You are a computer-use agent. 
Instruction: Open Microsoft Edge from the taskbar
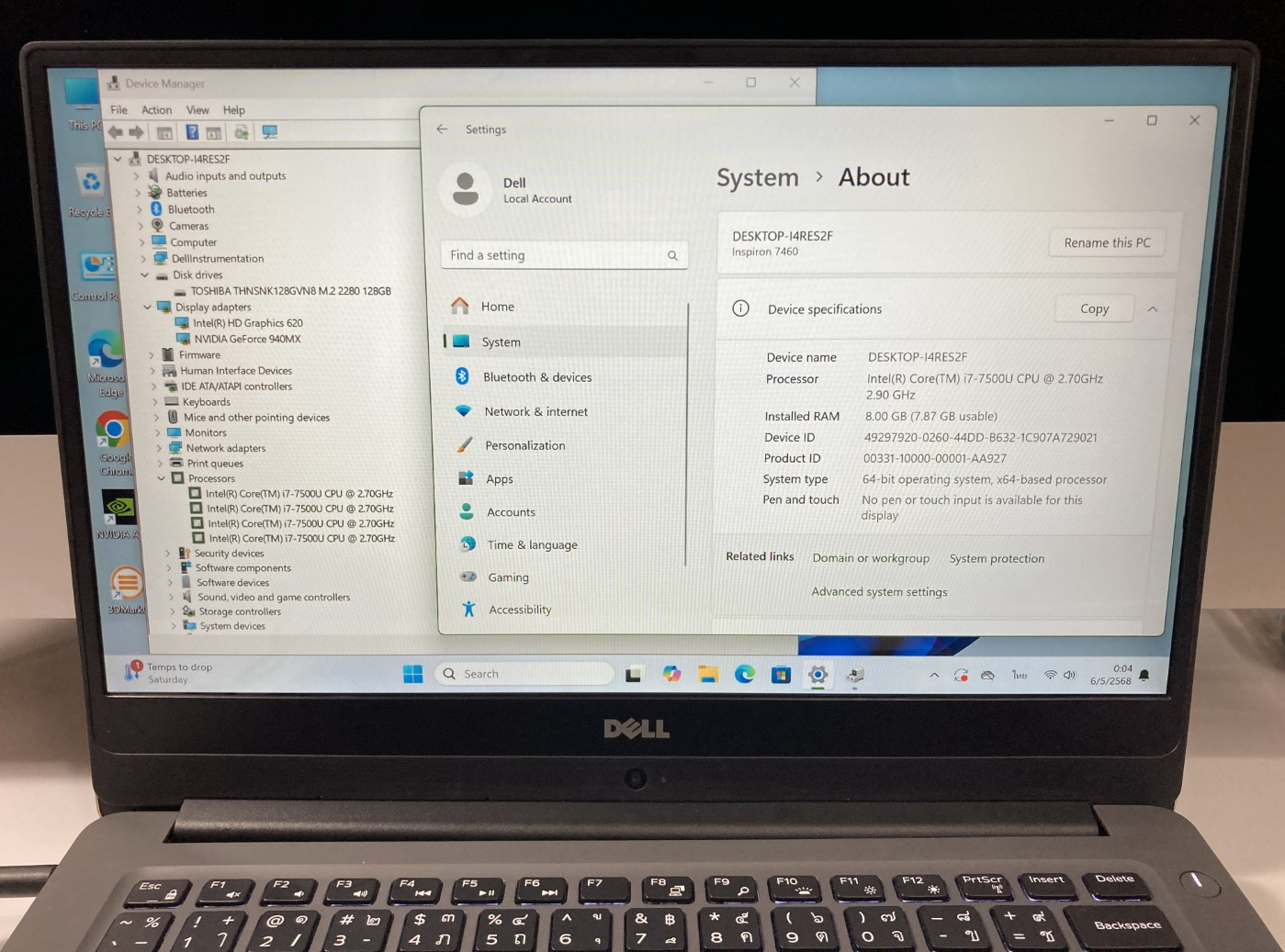(x=744, y=675)
